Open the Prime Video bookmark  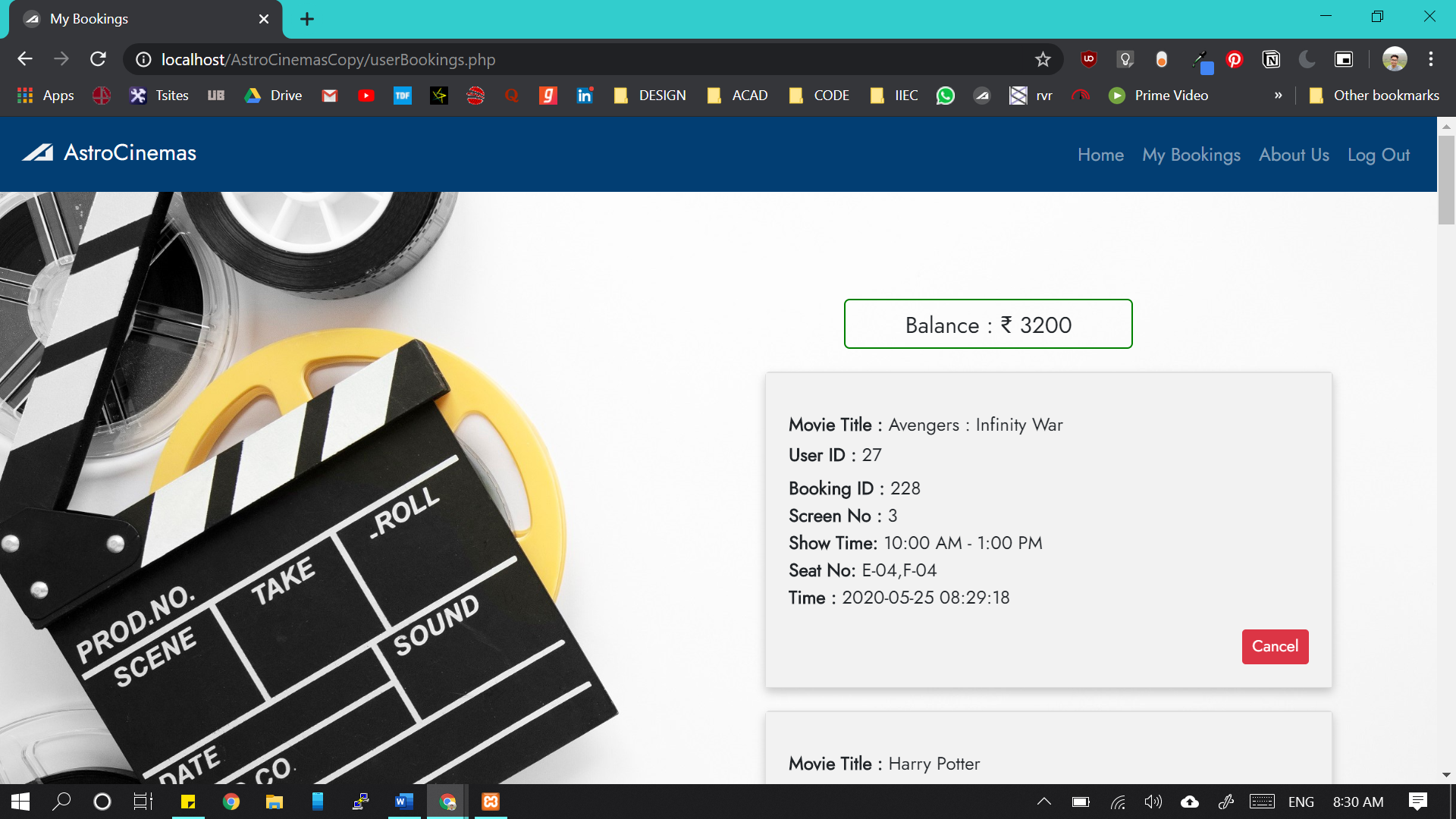coord(1158,96)
